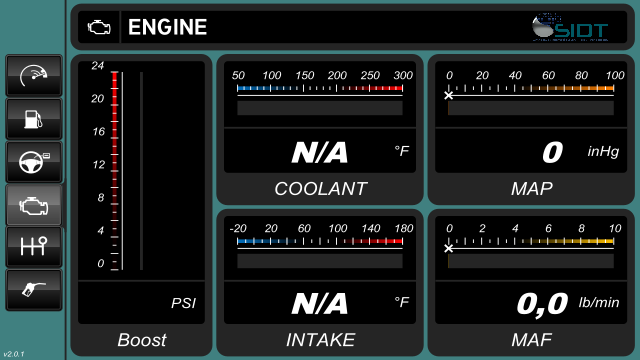Open the speedometer dashboard page
The image size is (640, 360).
click(33, 76)
